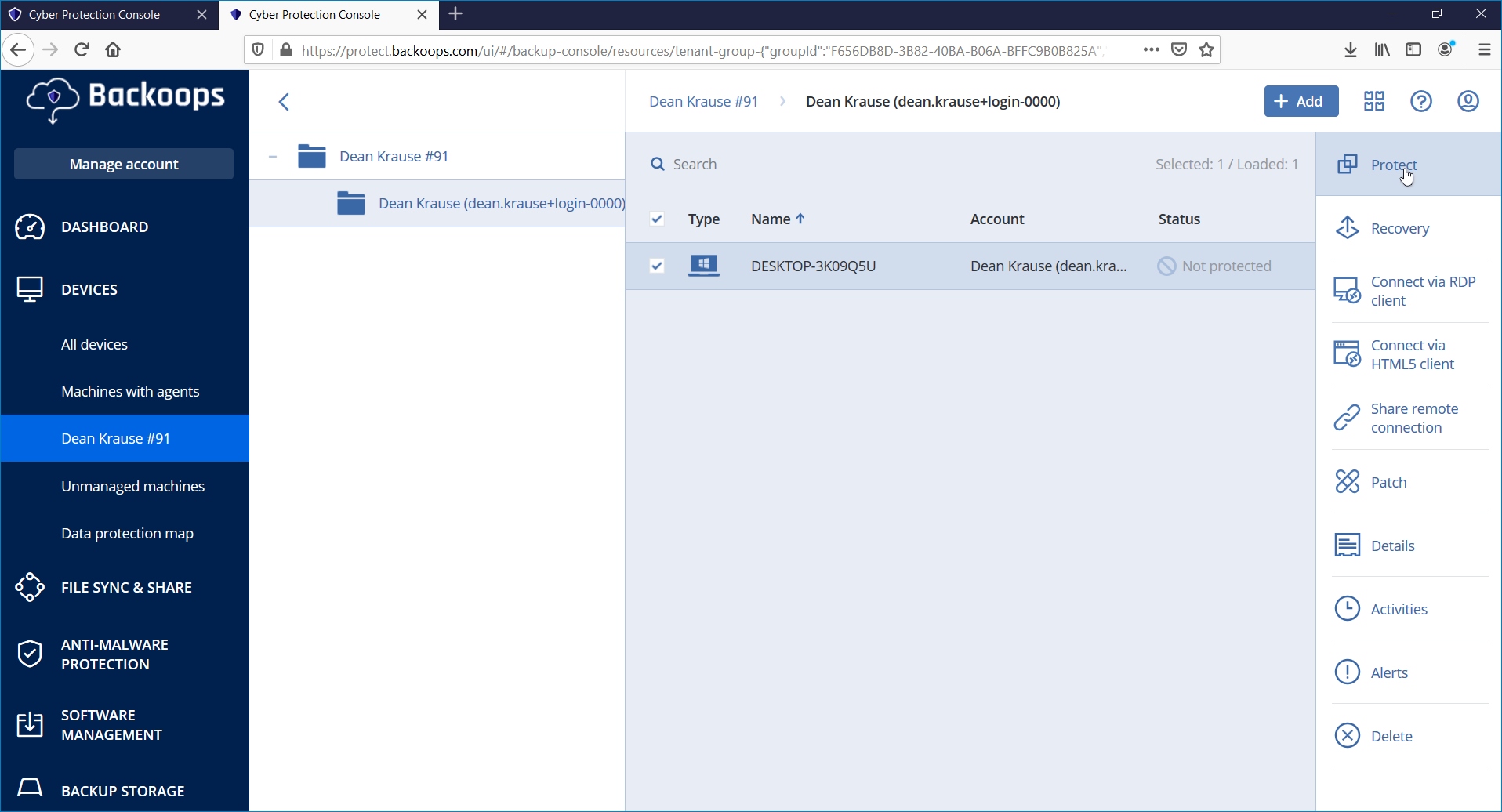Click the grid view switcher icon

point(1374,101)
